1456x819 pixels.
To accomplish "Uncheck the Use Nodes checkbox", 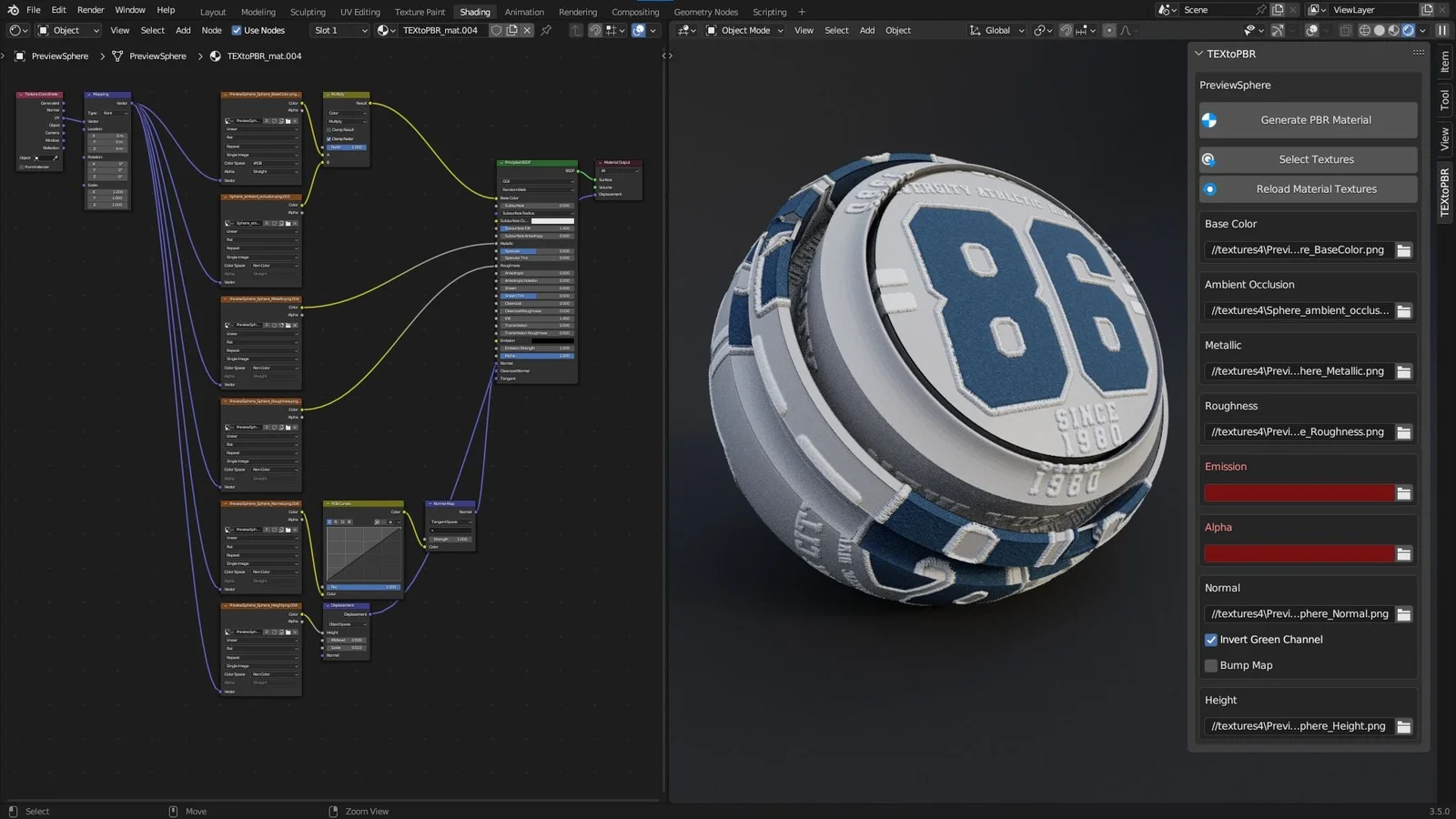I will [237, 30].
